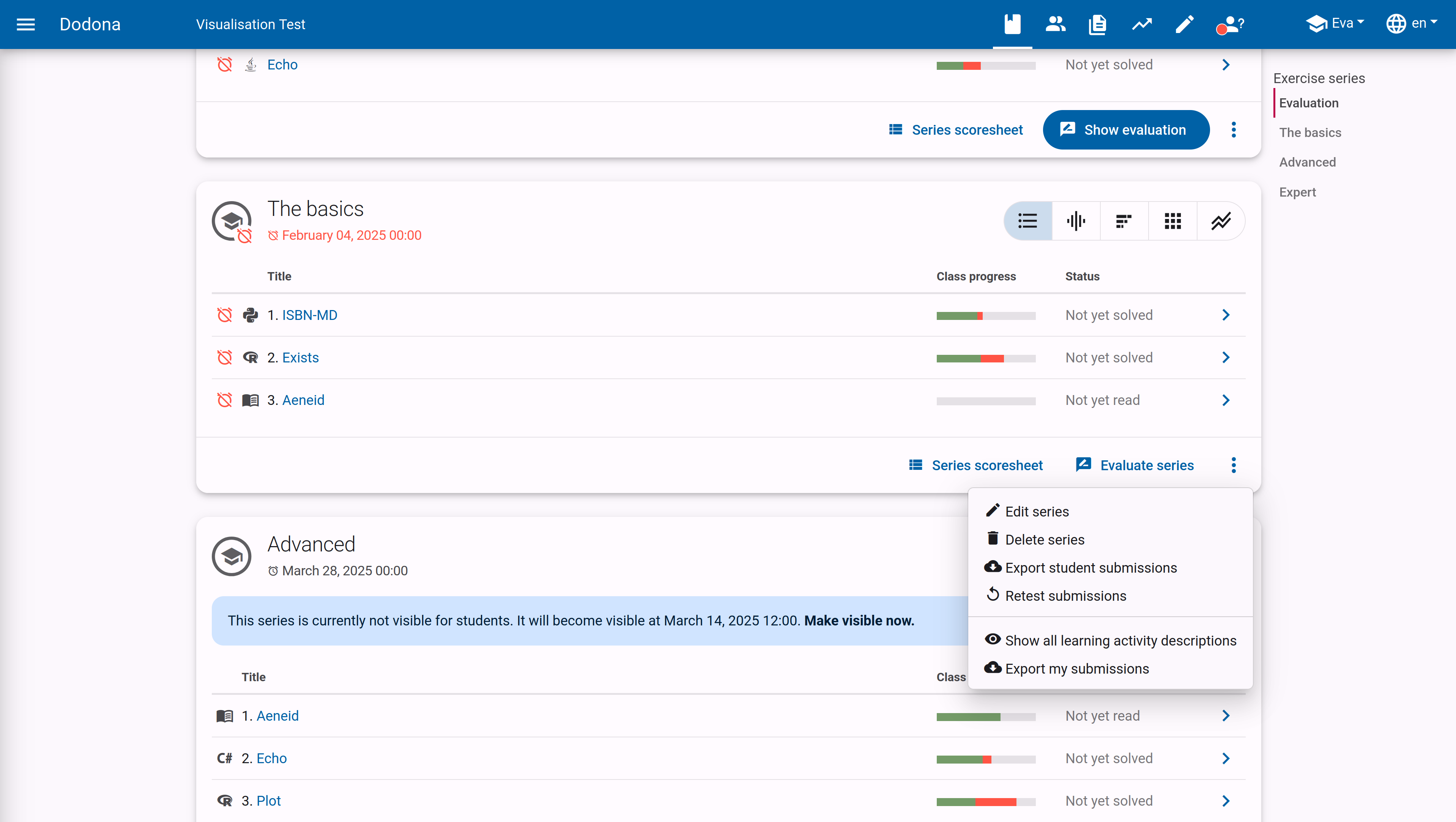Image resolution: width=1456 pixels, height=822 pixels.
Task: Click the class progress bar of ISBN-MD
Action: point(986,316)
